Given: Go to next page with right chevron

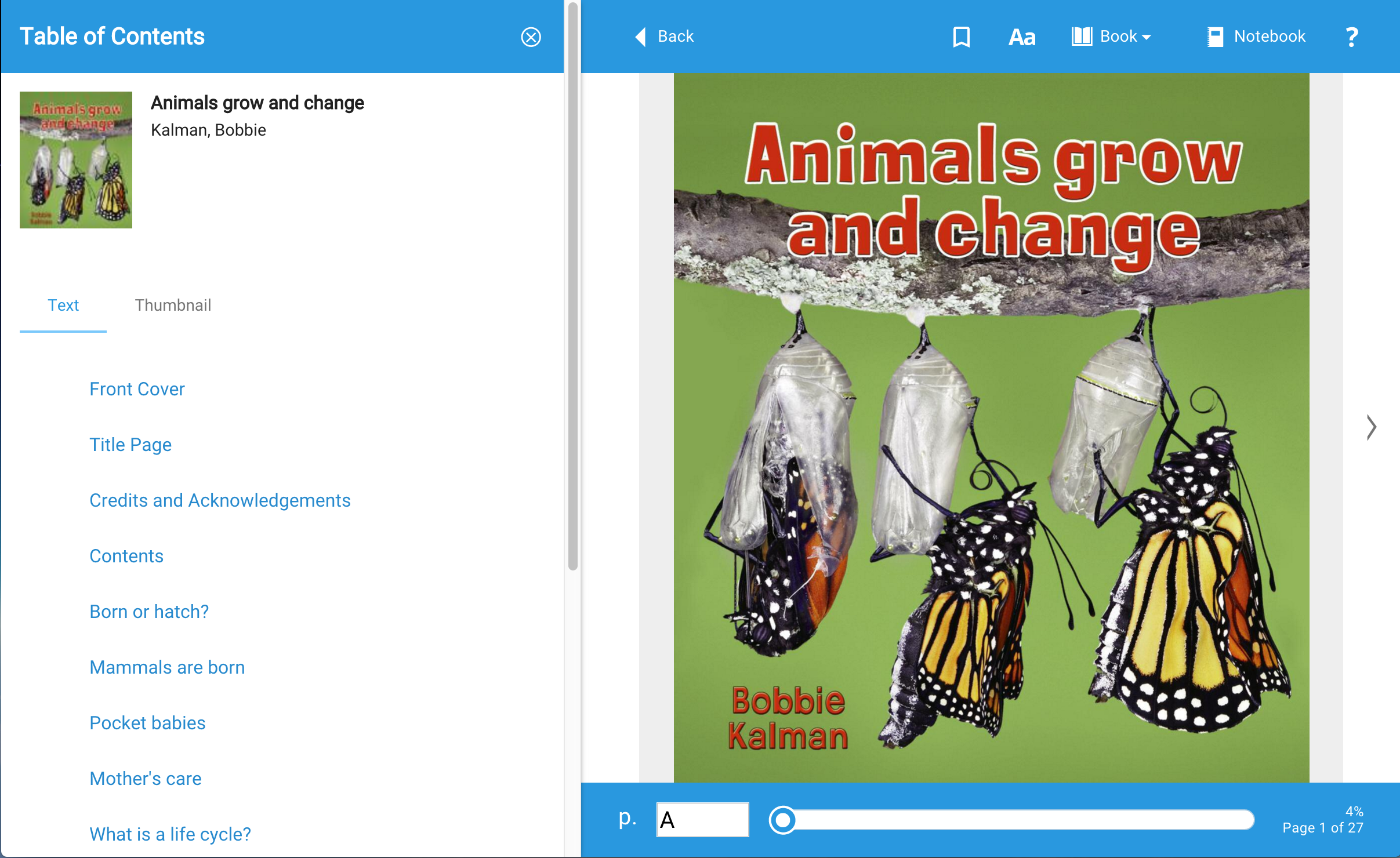Looking at the screenshot, I should coord(1371,428).
